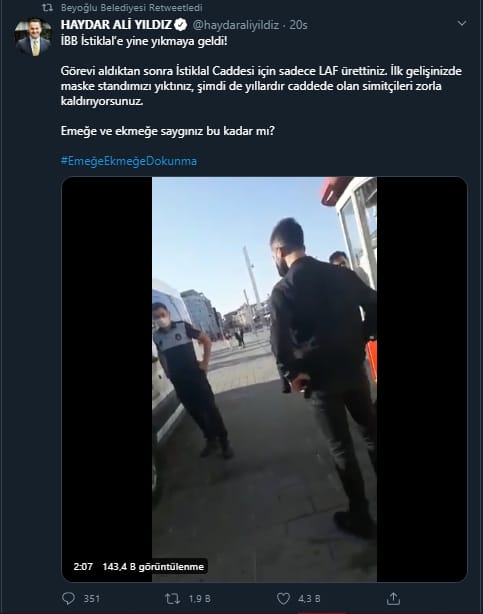This screenshot has height=614, width=483.
Task: Open the share upload icon
Action: click(393, 598)
